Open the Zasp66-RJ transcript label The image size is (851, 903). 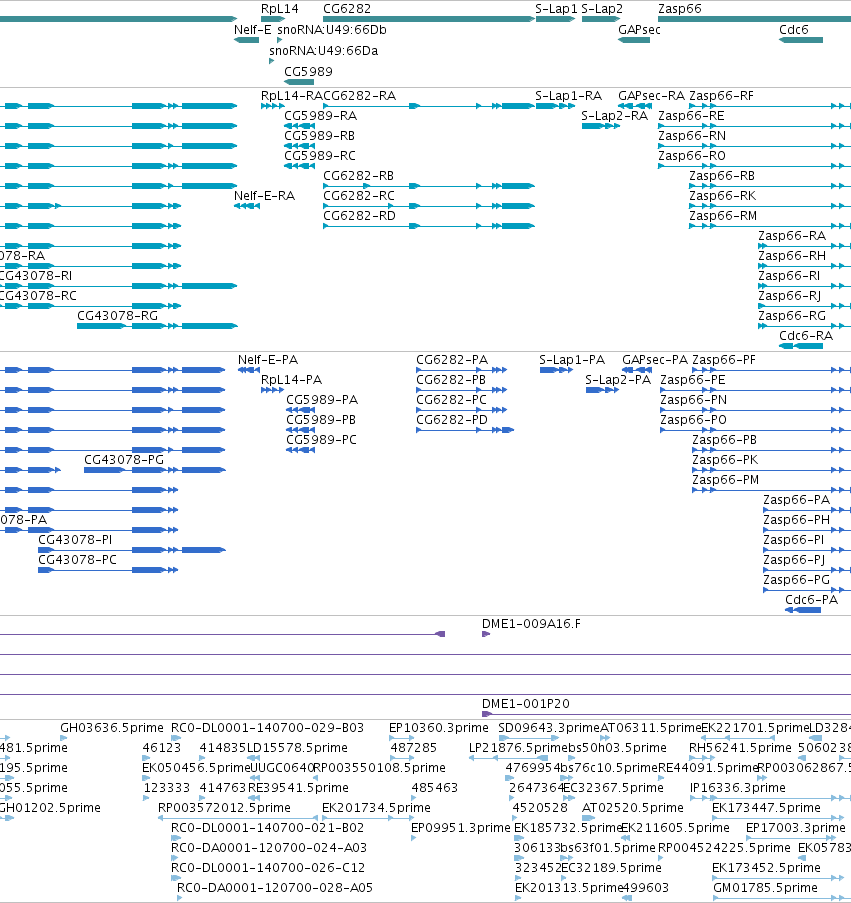(x=789, y=295)
